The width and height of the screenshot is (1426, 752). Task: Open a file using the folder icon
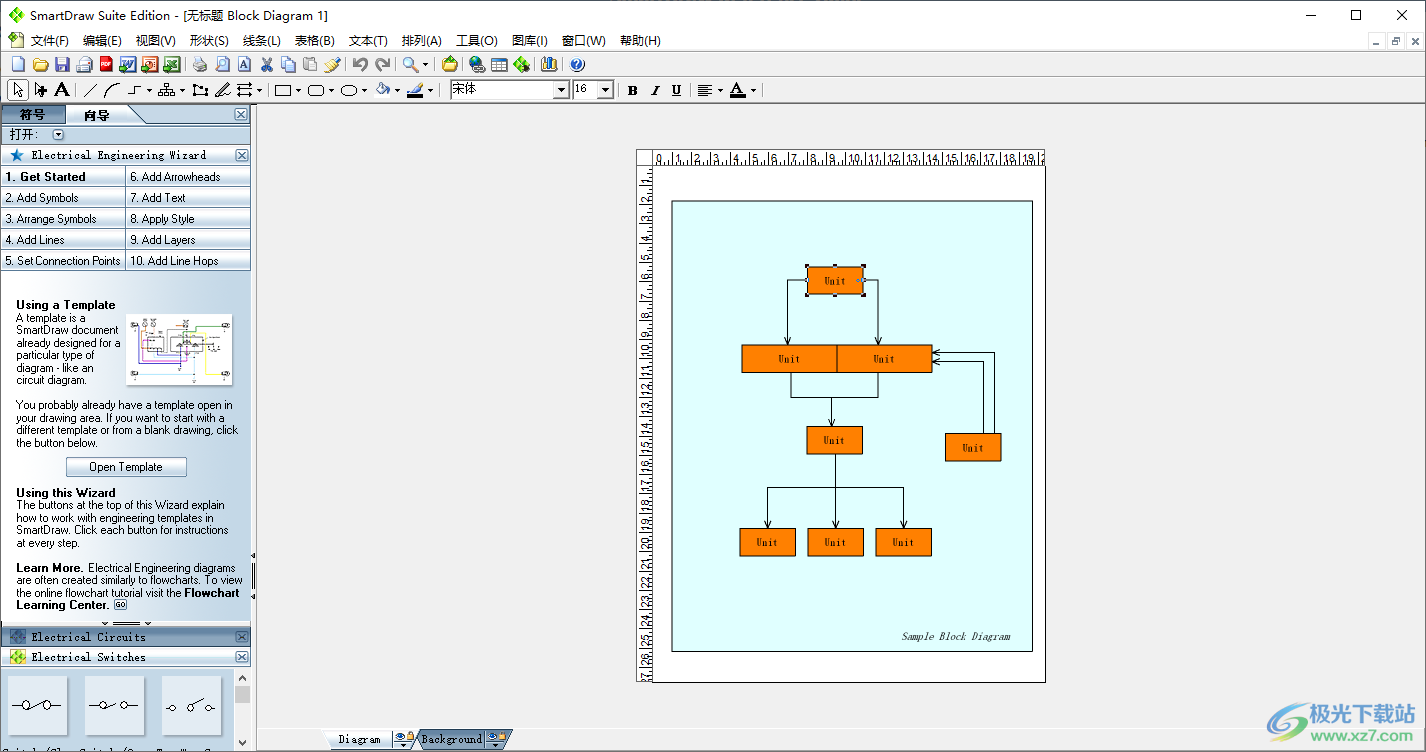[40, 64]
